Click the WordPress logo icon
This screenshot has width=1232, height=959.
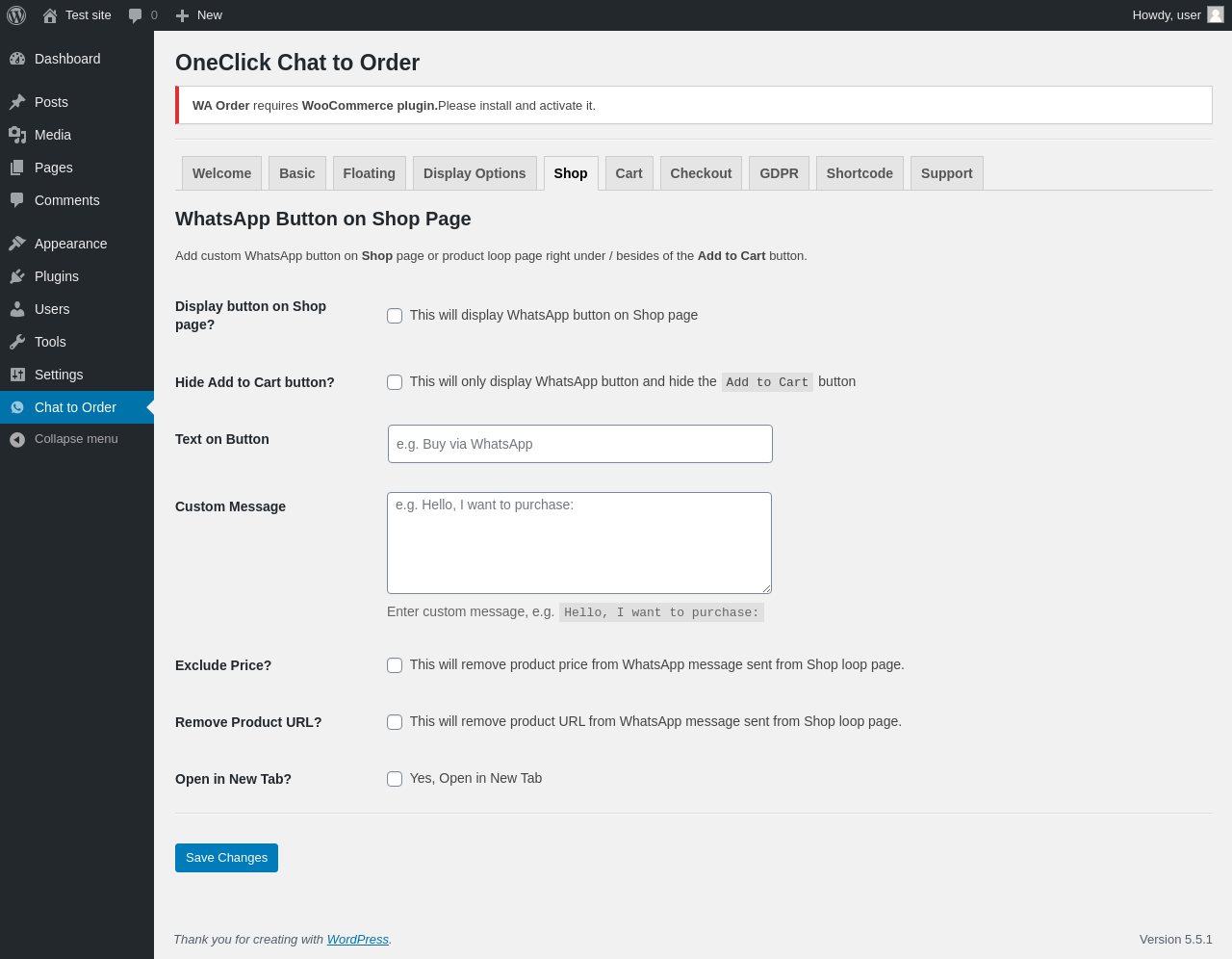coord(16,15)
